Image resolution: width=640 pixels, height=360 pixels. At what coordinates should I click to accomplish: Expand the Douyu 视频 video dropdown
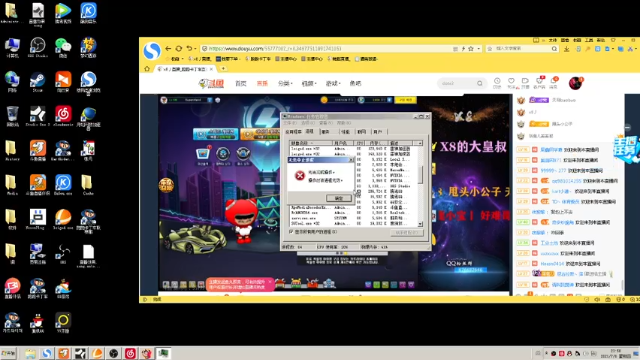(x=309, y=83)
